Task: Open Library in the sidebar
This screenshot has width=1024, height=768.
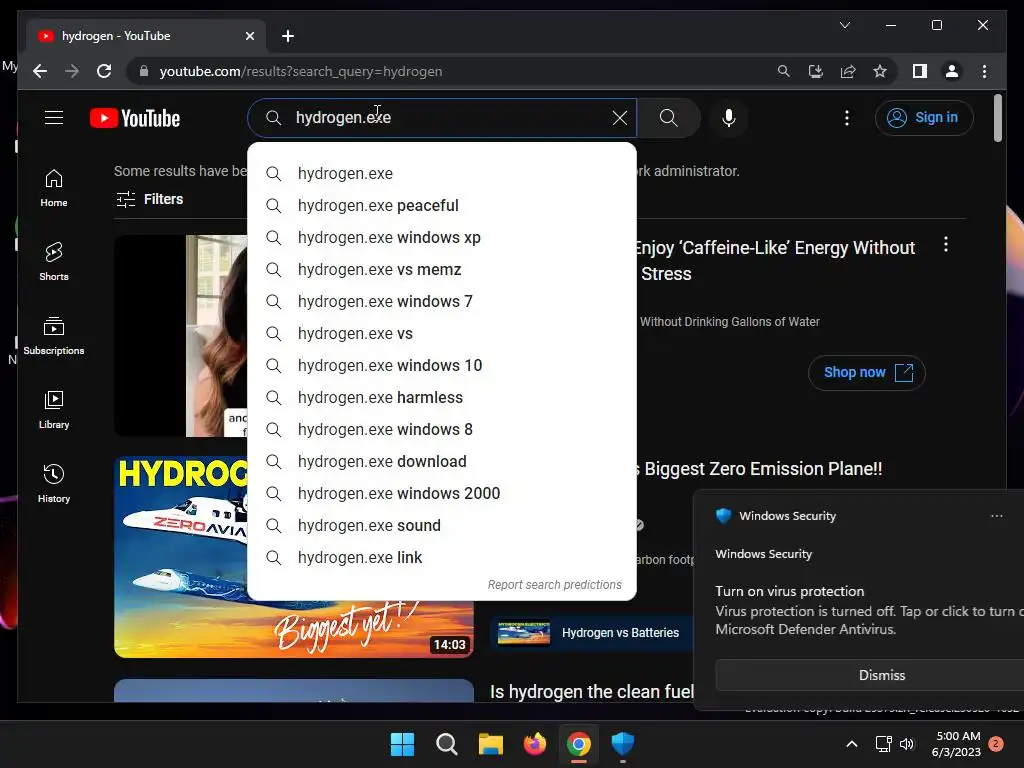Action: click(54, 409)
